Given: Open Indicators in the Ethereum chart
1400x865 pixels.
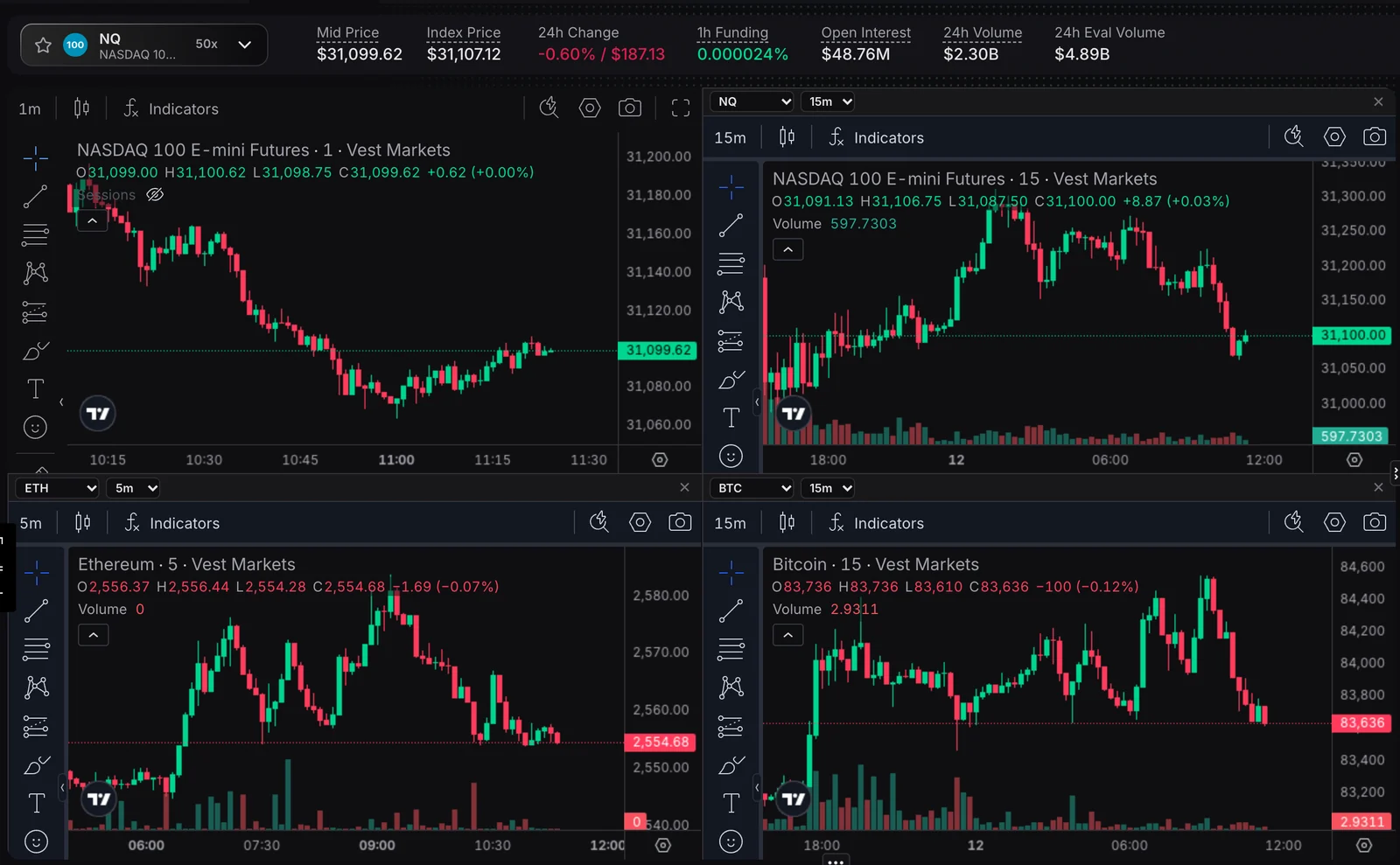Looking at the screenshot, I should pyautogui.click(x=171, y=523).
